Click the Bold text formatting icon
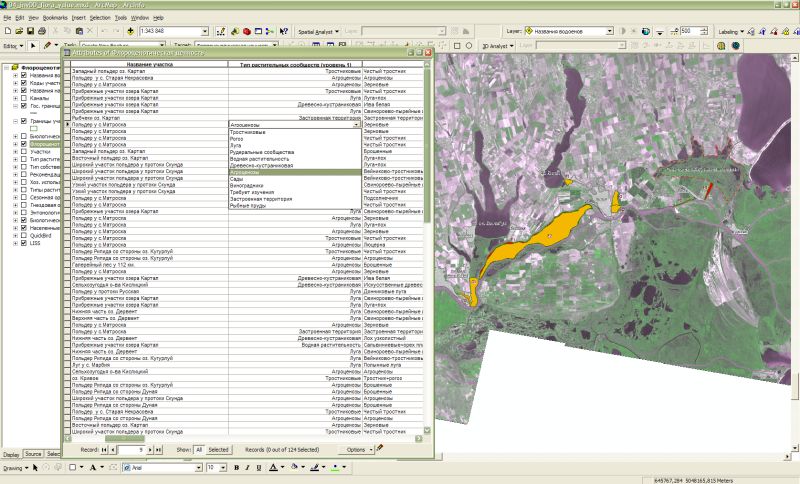Viewport: 800px width, 484px height. point(236,467)
